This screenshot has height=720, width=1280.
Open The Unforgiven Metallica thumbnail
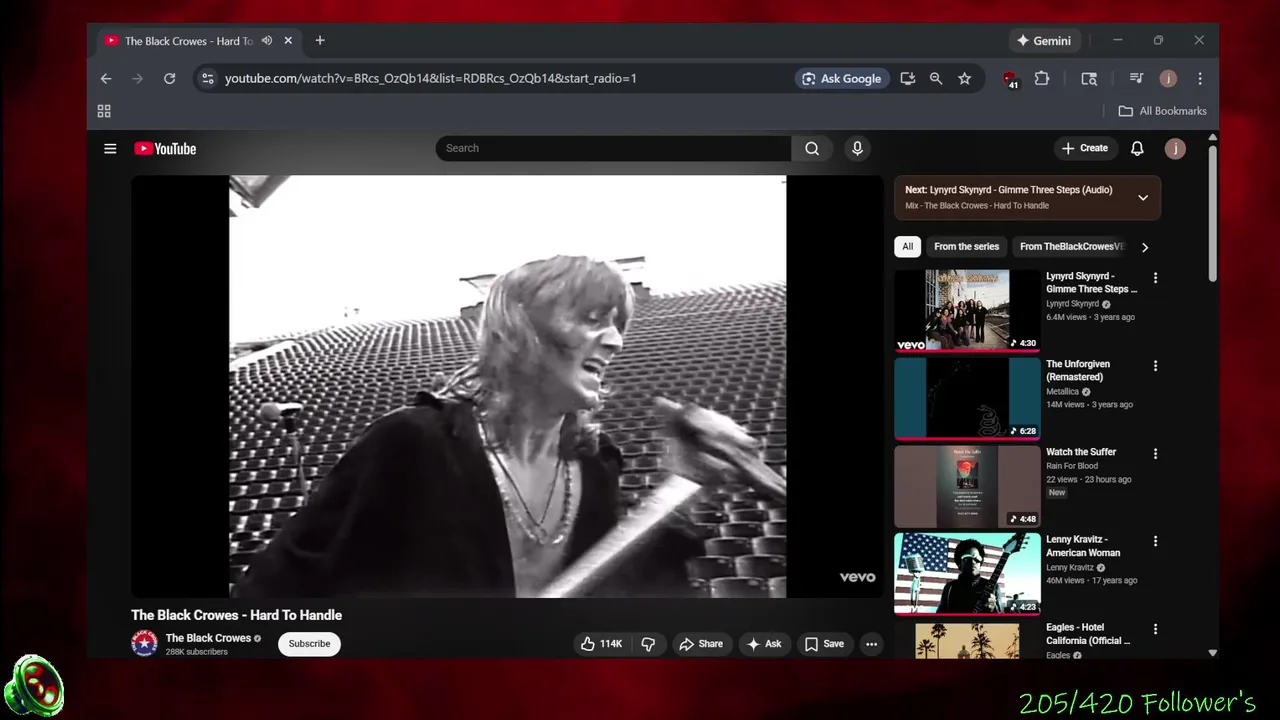[x=967, y=398]
